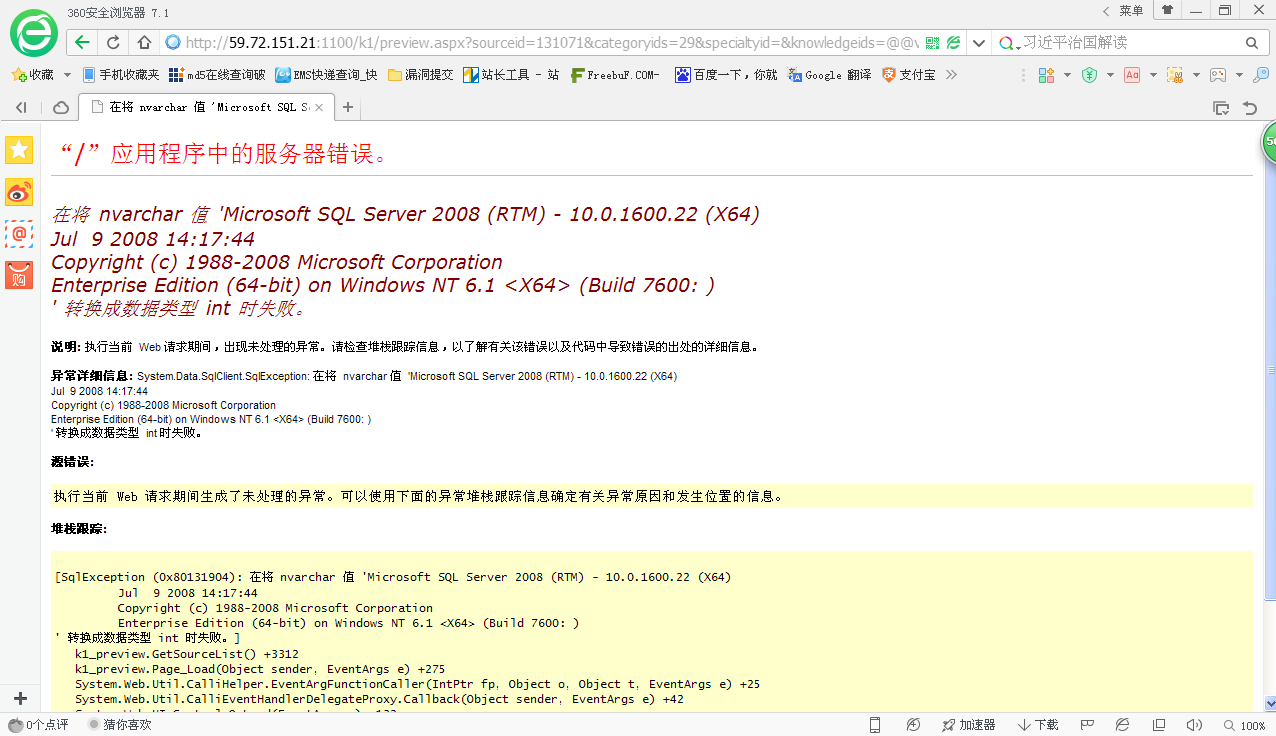The image size is (1276, 736).
Task: Show more bookmarks with >> chevron
Action: [x=951, y=75]
